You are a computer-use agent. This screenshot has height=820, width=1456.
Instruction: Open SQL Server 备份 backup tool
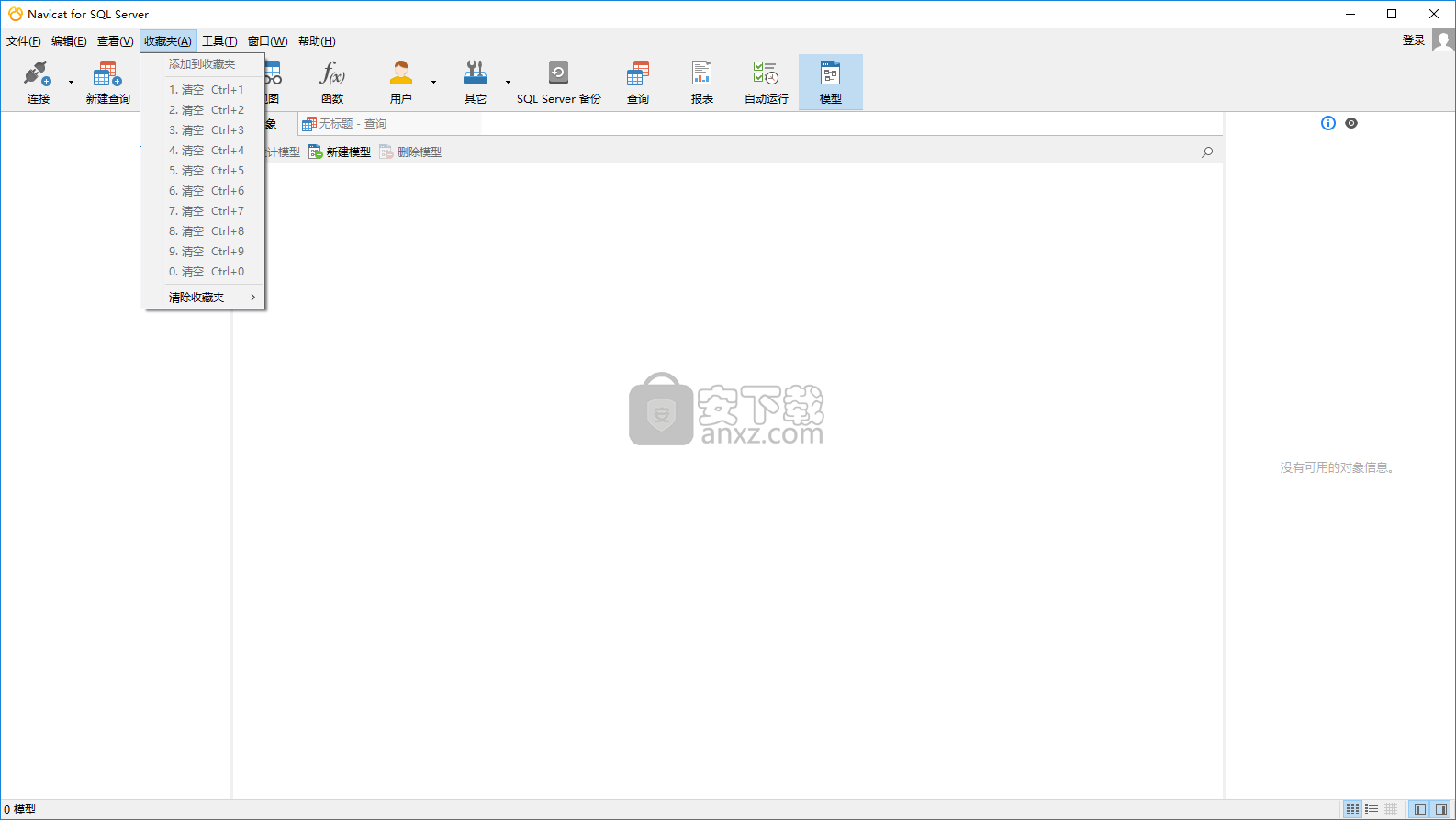pos(558,82)
